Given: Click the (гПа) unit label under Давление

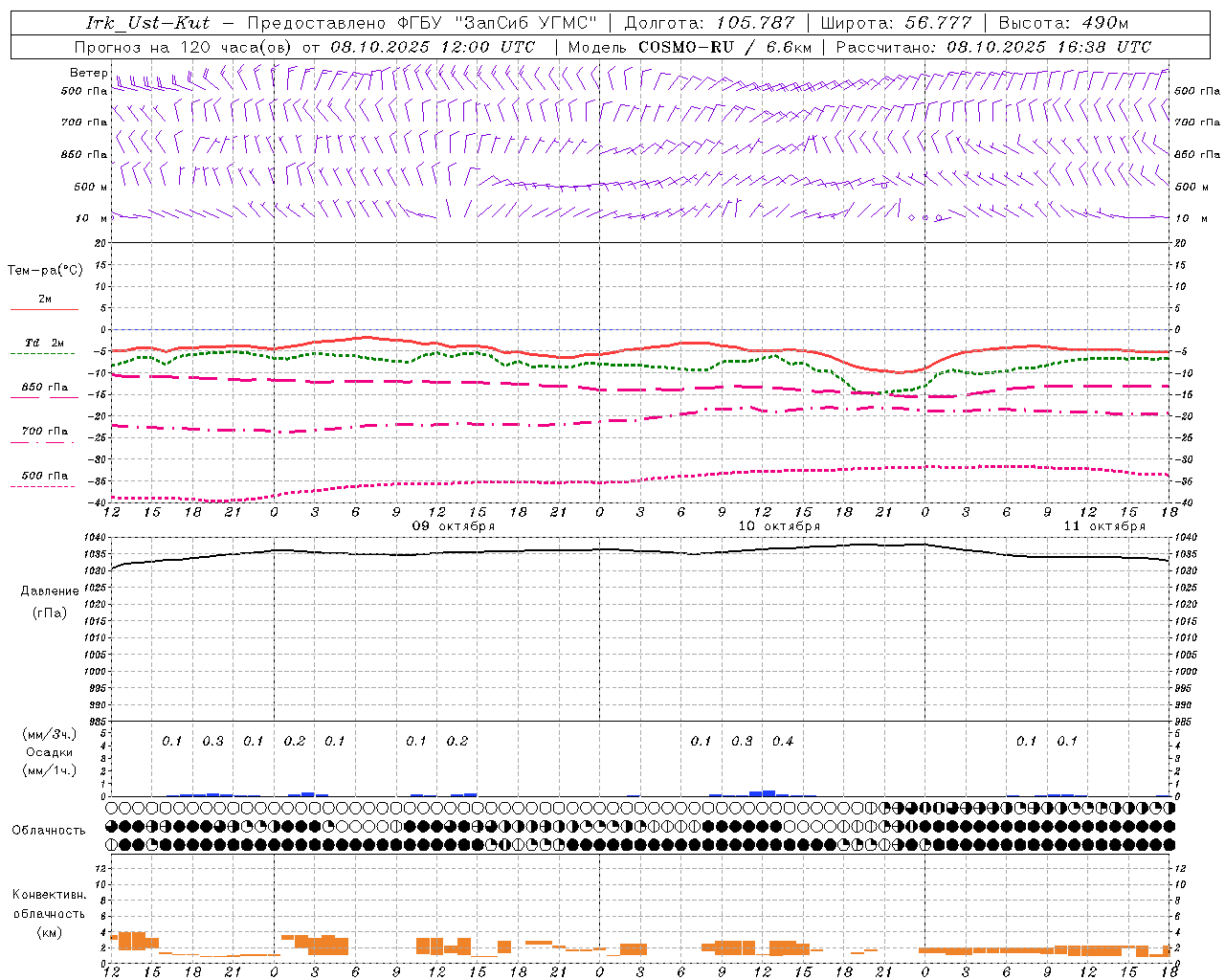Looking at the screenshot, I should [50, 612].
